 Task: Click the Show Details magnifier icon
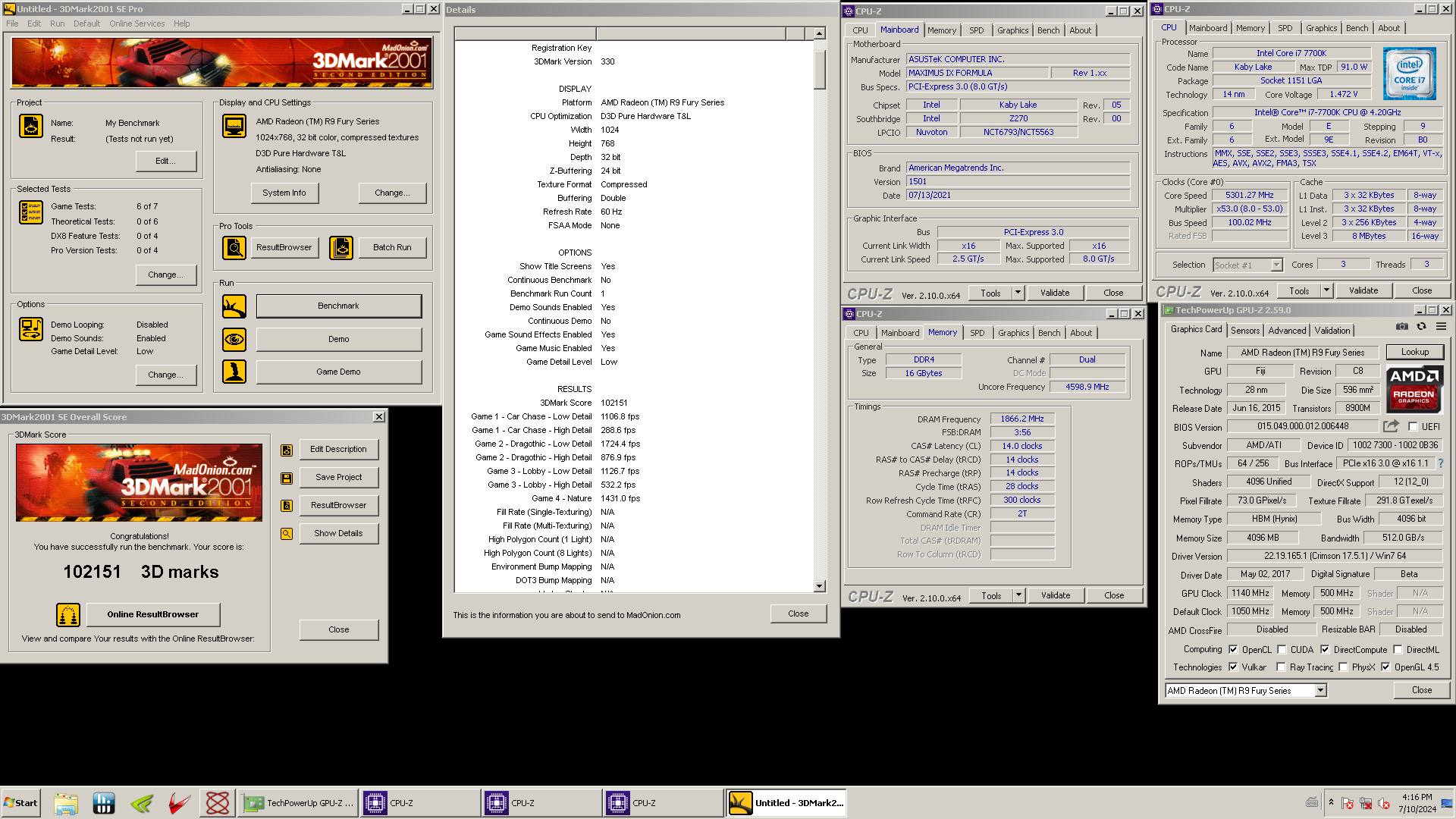287,534
